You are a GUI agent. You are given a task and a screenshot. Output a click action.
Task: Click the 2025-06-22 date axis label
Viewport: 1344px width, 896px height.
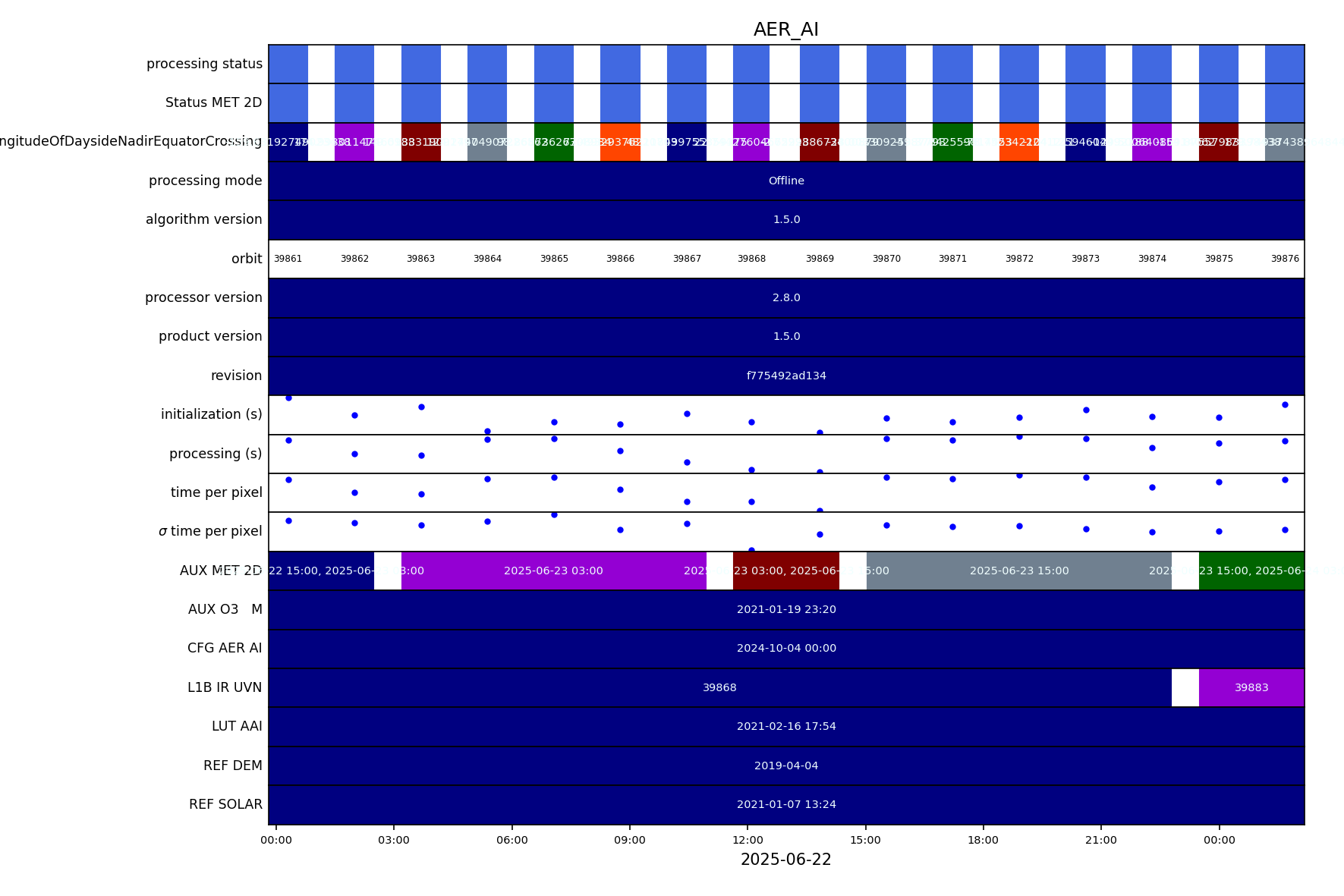pos(785,860)
